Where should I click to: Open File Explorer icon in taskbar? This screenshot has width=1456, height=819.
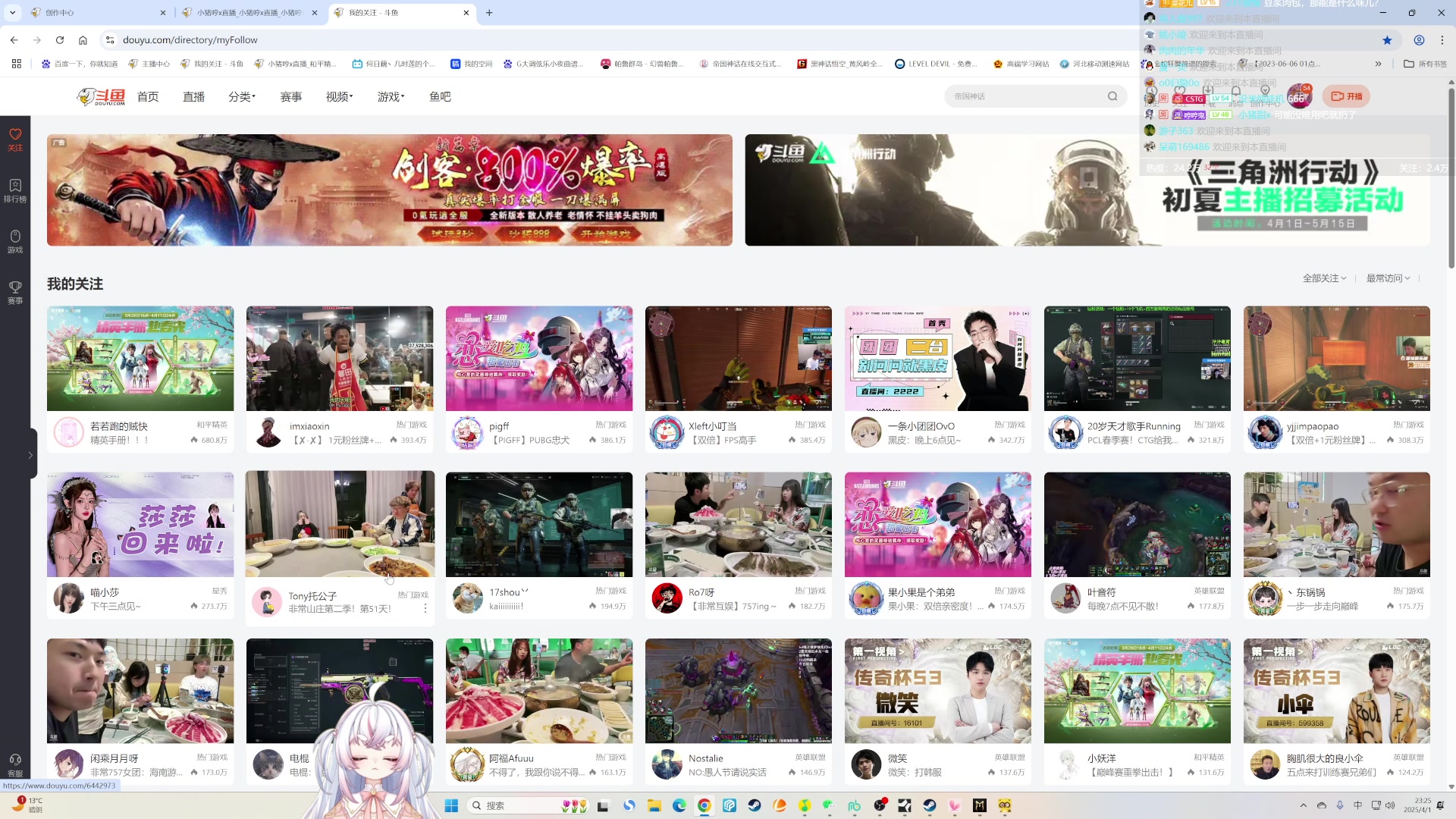654,805
